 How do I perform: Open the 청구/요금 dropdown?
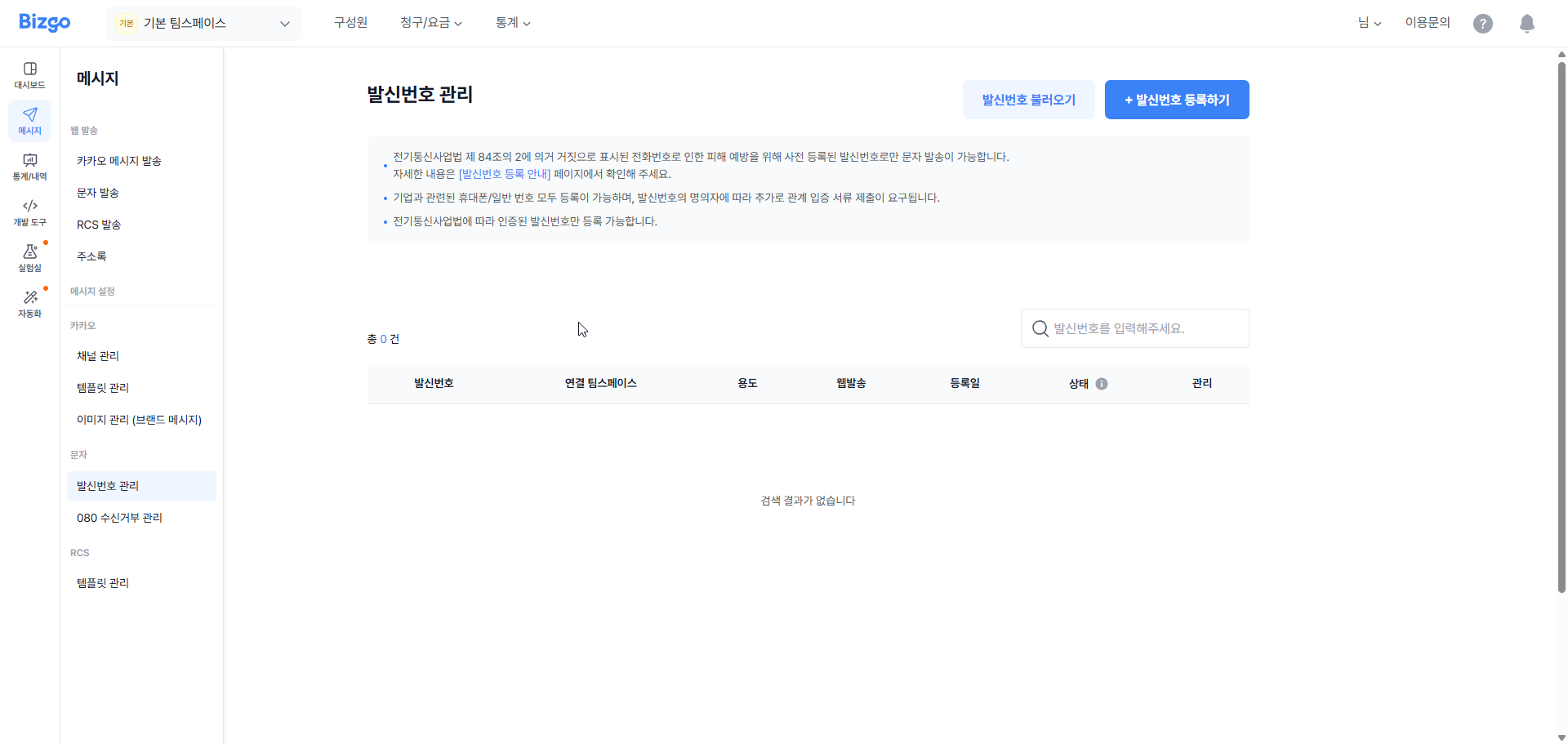click(x=431, y=23)
